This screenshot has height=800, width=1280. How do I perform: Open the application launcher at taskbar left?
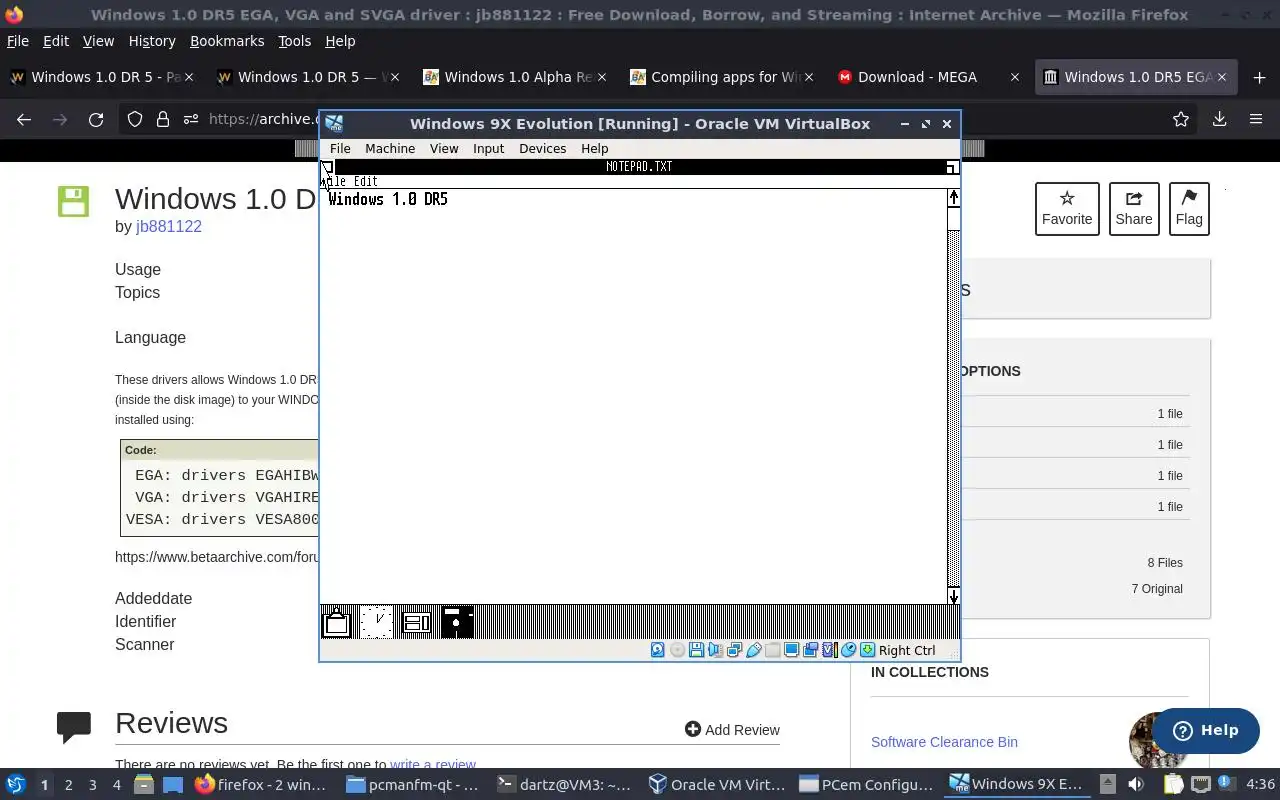[15, 785]
